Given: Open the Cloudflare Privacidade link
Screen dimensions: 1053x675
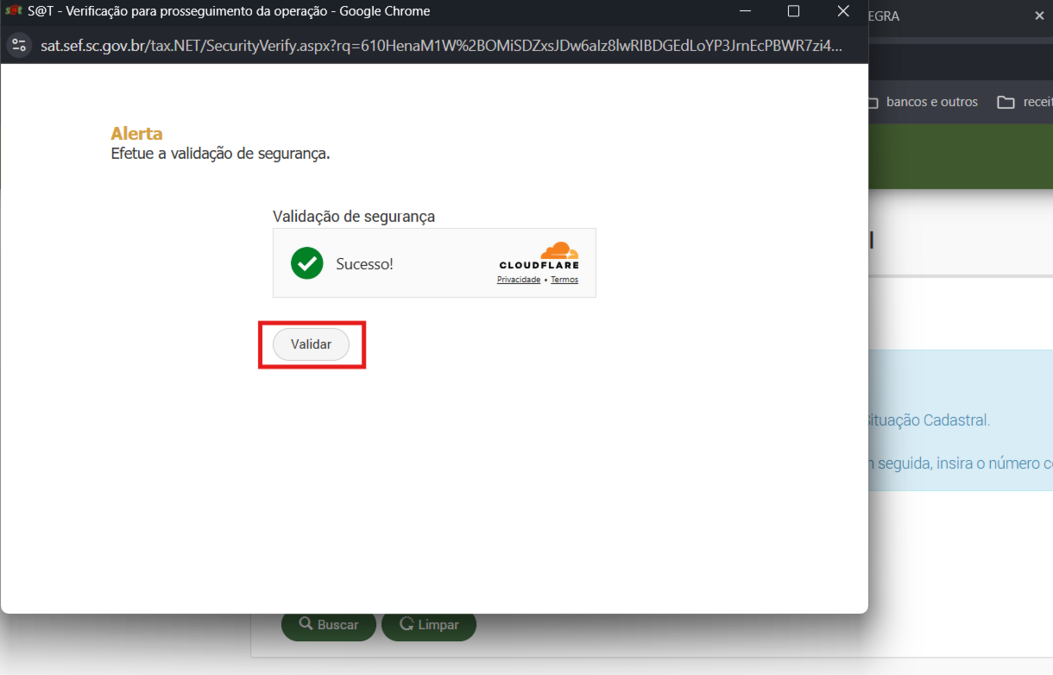Looking at the screenshot, I should coord(518,280).
